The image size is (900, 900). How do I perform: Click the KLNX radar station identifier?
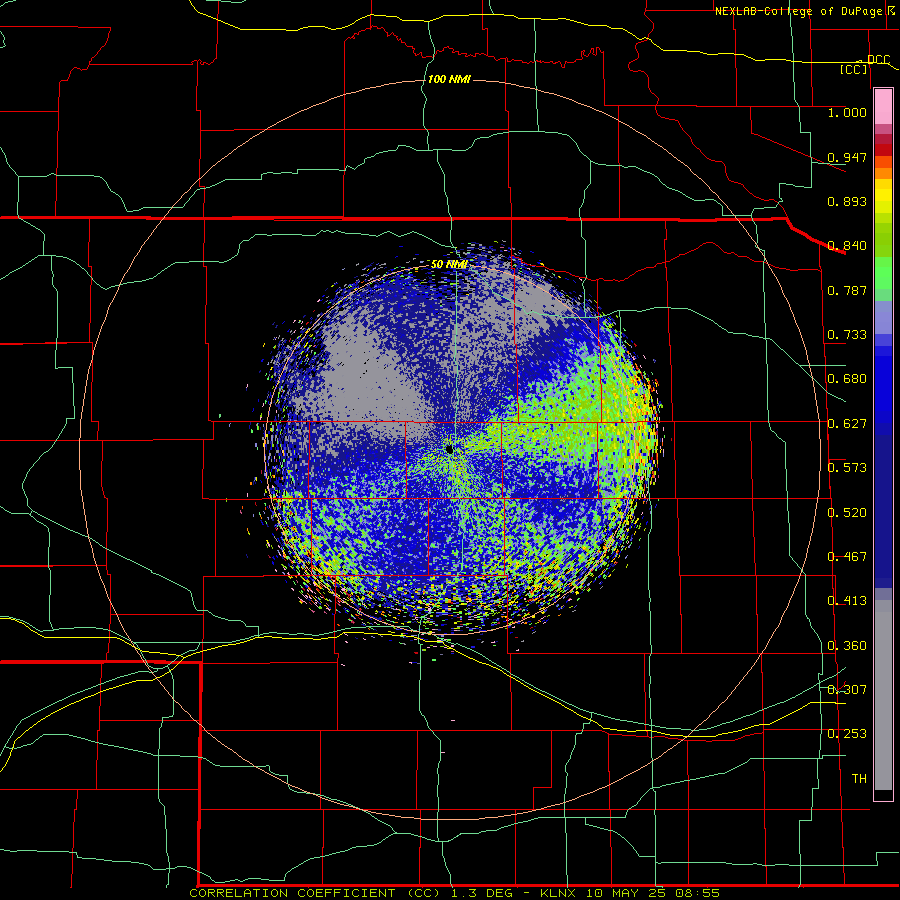(x=559, y=893)
